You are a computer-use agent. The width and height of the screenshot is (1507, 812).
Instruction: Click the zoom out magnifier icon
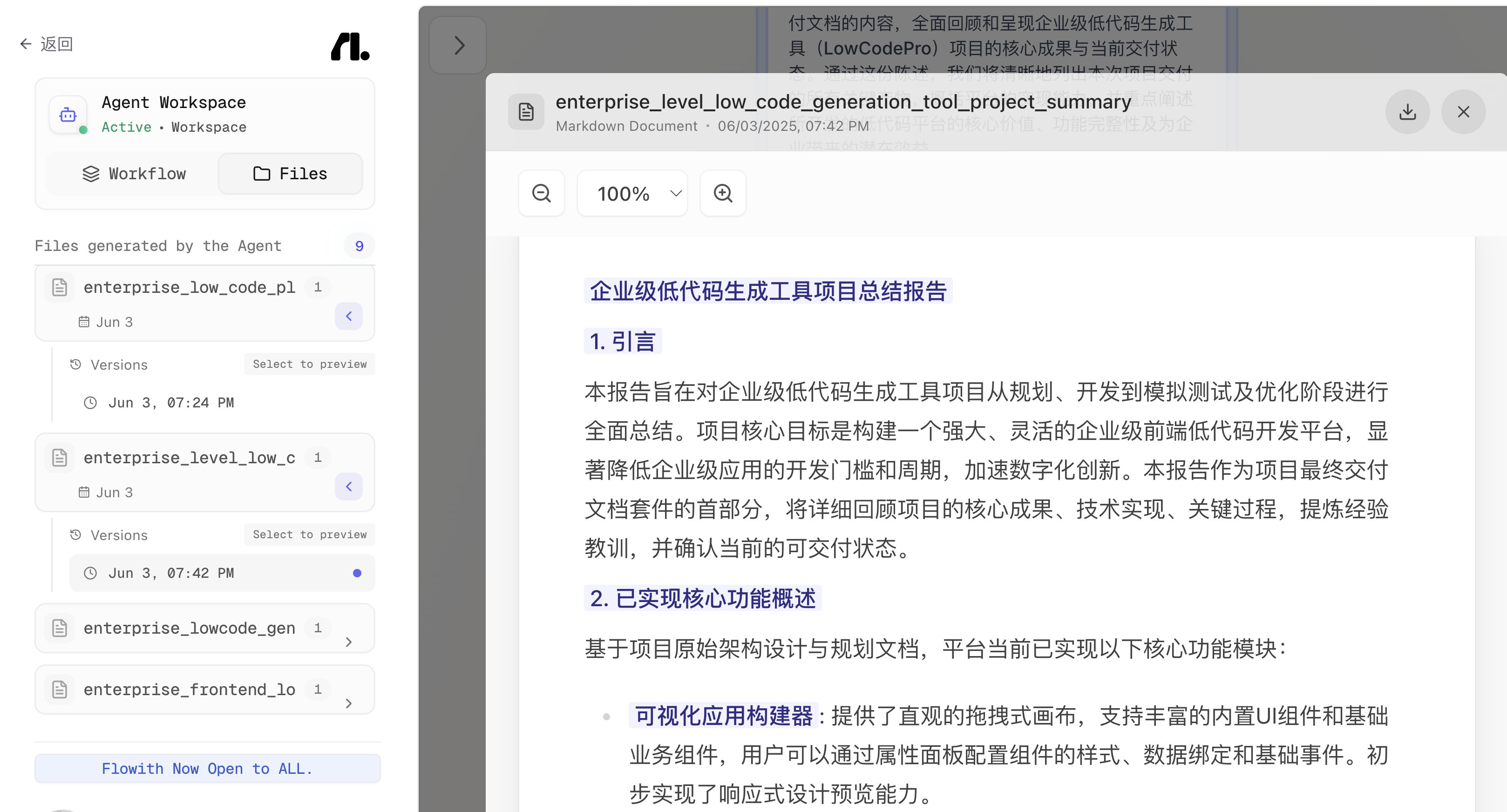541,194
